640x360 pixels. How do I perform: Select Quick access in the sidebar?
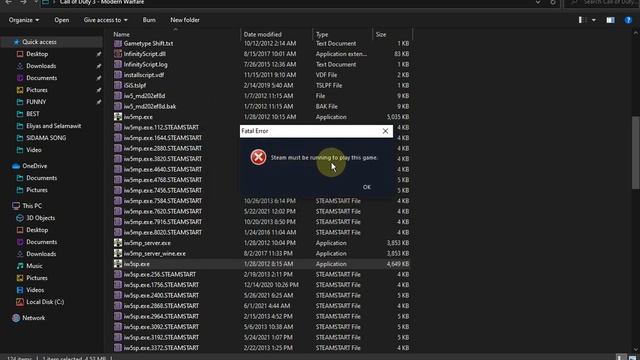[39, 42]
